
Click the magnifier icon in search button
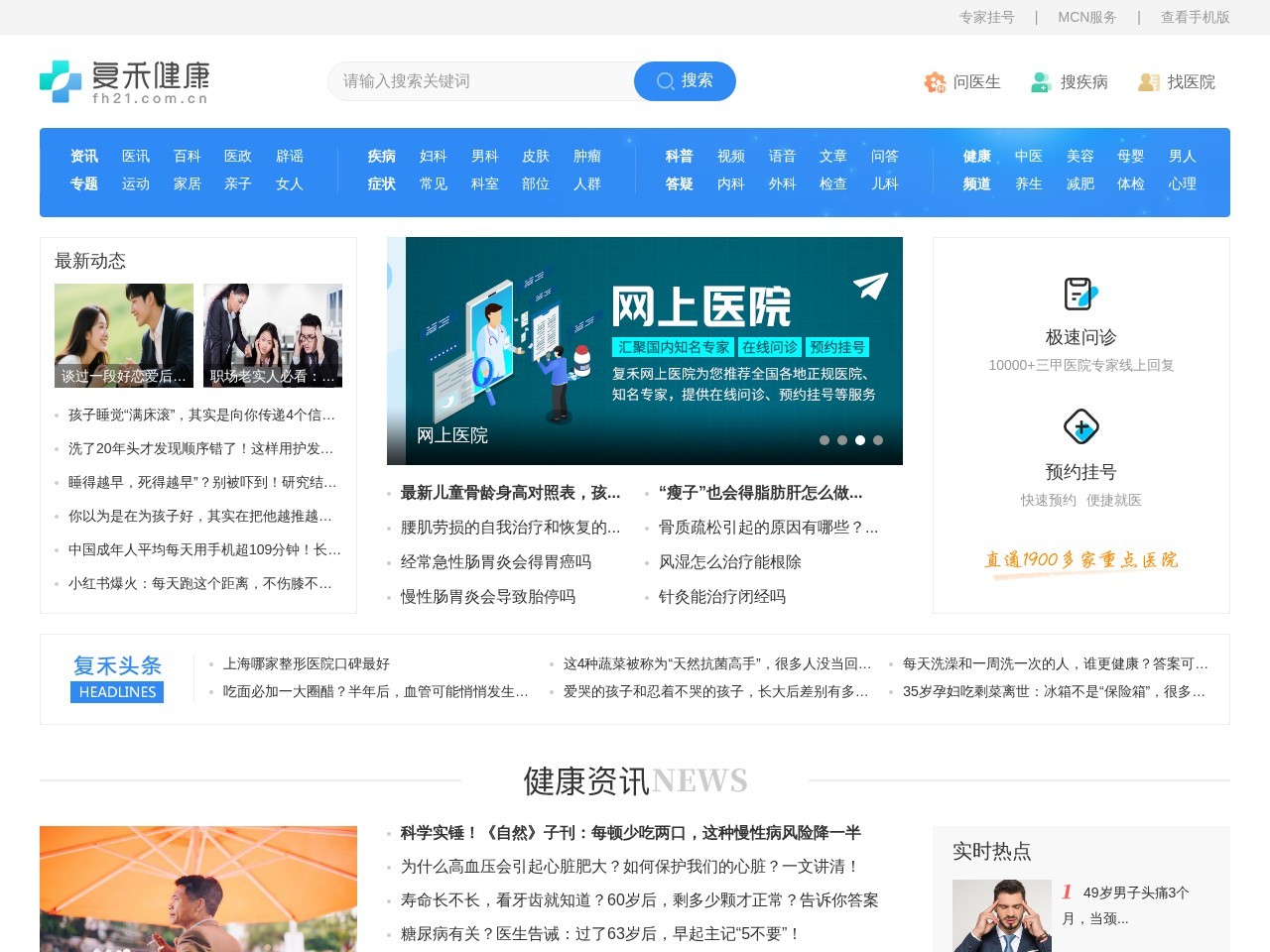pos(666,81)
